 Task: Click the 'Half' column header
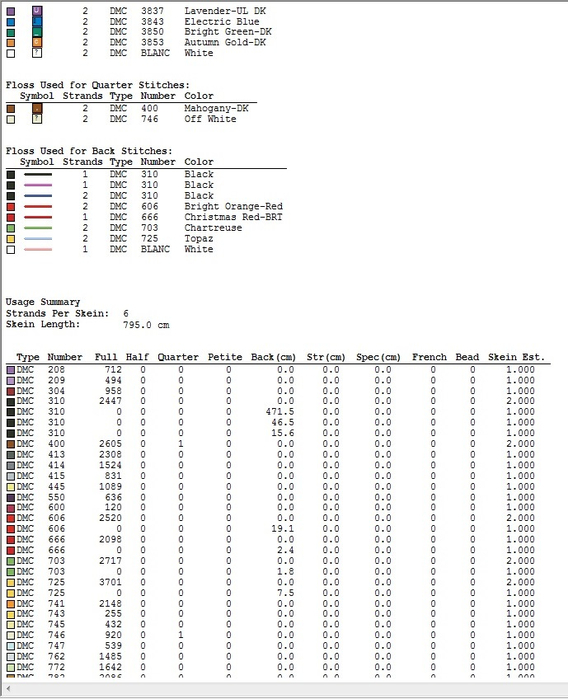point(137,357)
